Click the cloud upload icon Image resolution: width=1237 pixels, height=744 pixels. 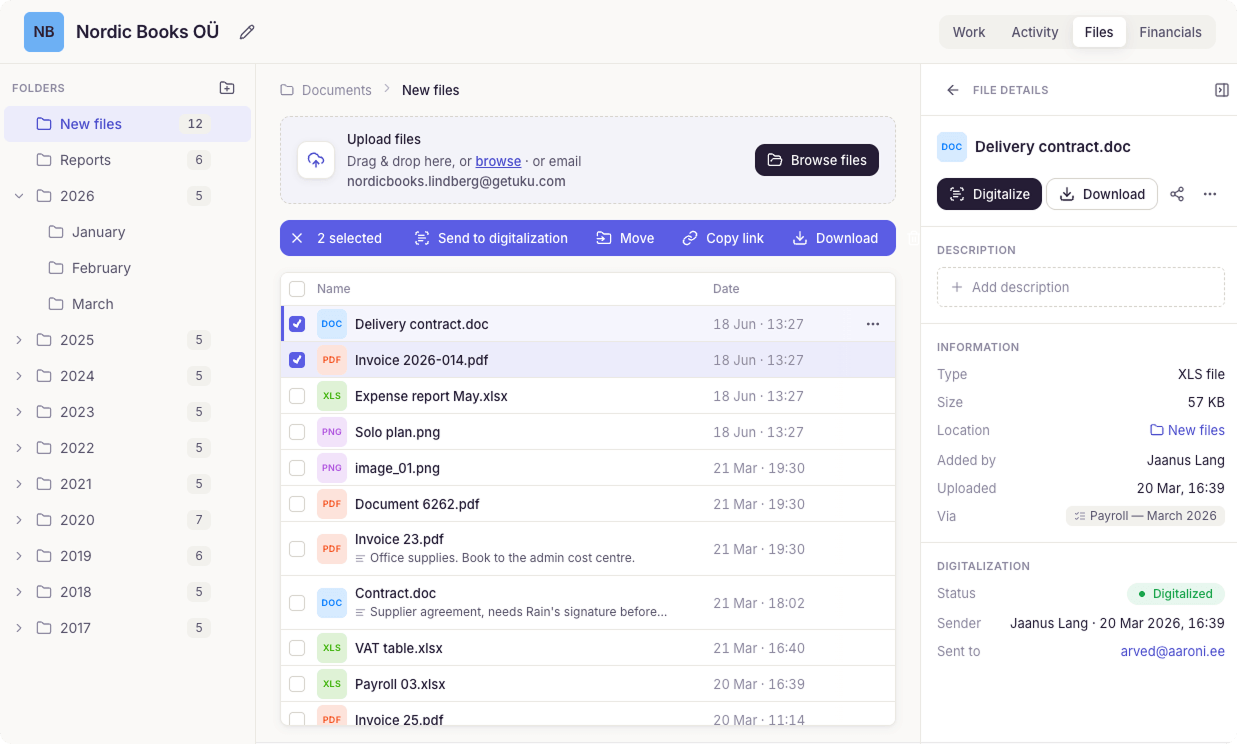click(316, 160)
